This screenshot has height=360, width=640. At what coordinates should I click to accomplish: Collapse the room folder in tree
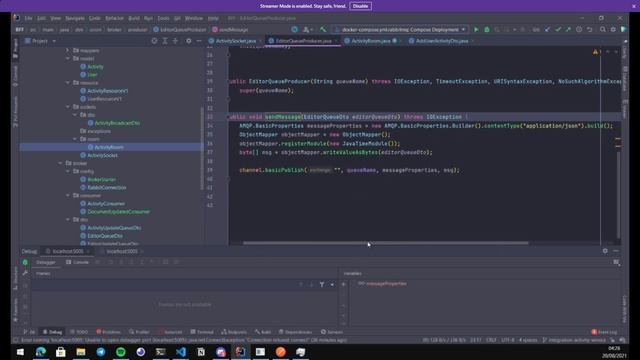75,139
